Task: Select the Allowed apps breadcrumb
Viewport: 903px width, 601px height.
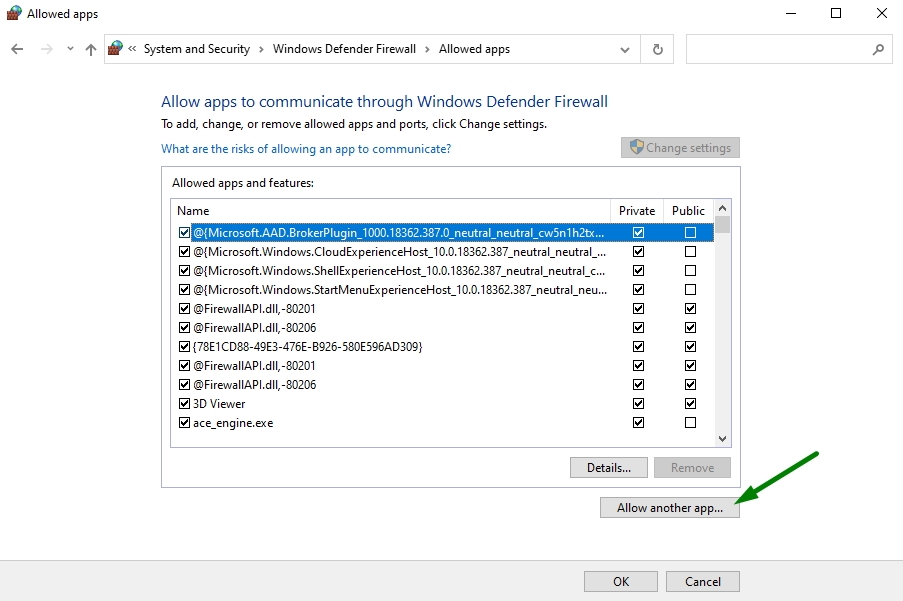Action: point(475,49)
